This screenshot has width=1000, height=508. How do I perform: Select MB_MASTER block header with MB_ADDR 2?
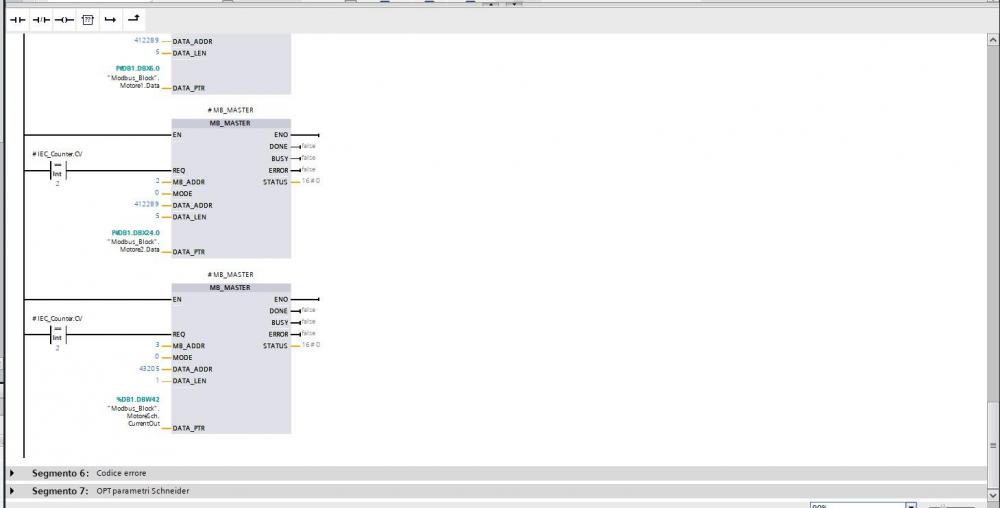point(231,123)
